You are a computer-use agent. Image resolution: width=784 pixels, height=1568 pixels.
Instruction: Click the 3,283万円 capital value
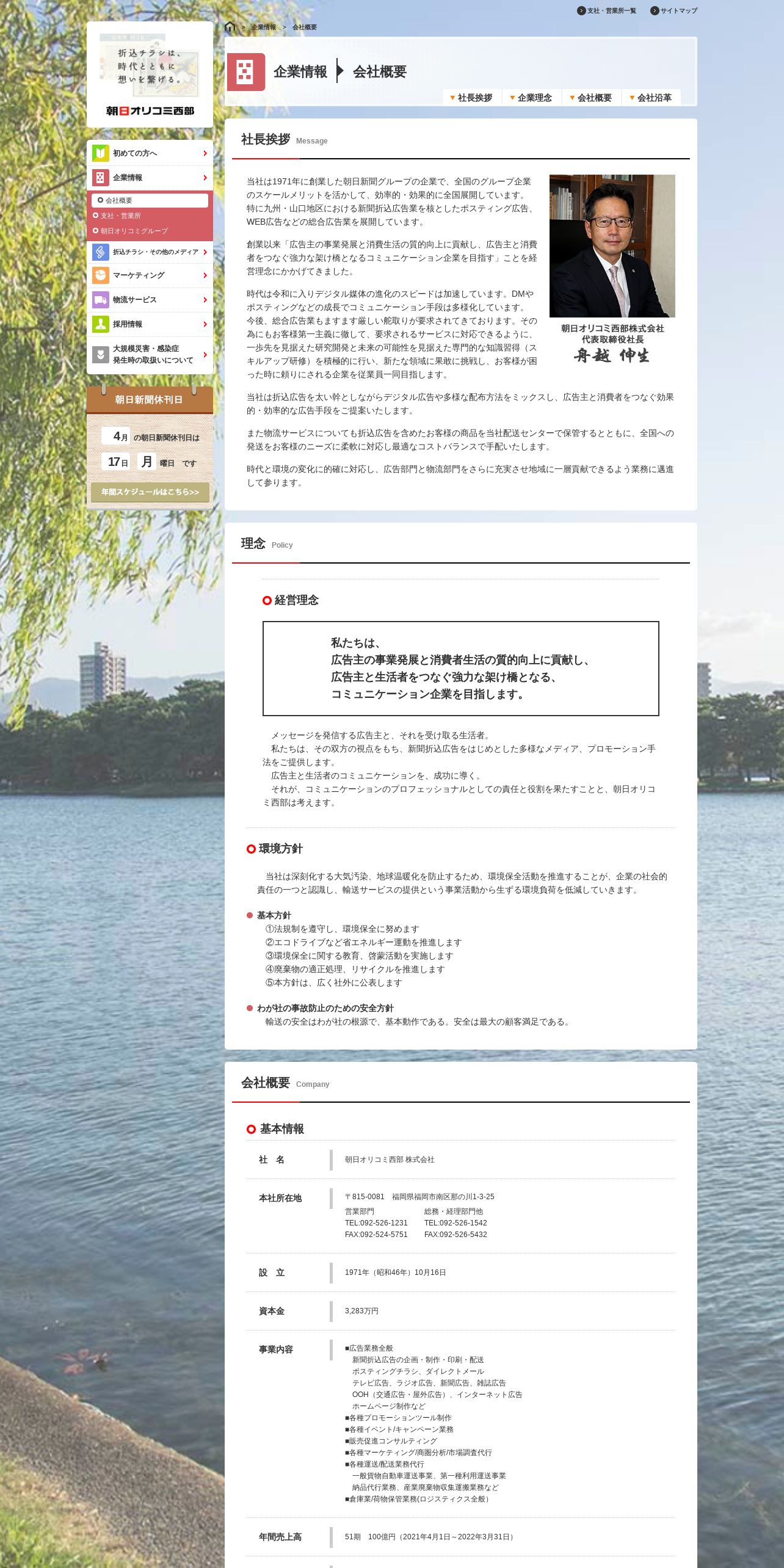pos(361,1311)
